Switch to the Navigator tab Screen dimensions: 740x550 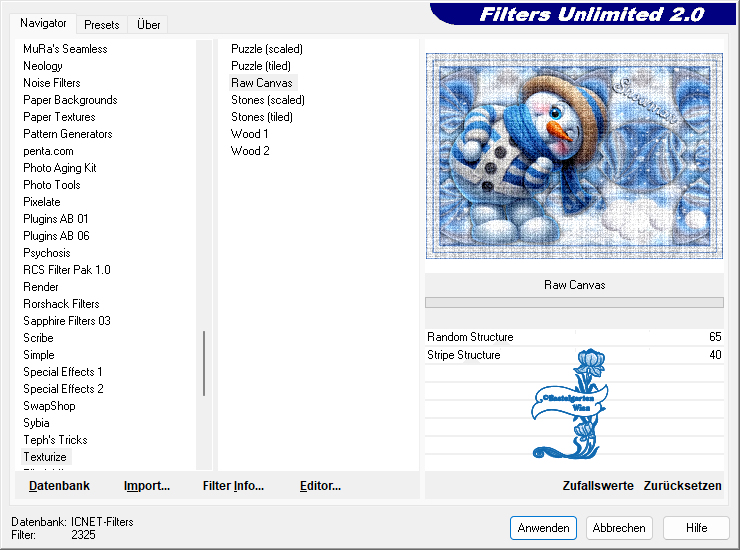coord(43,23)
